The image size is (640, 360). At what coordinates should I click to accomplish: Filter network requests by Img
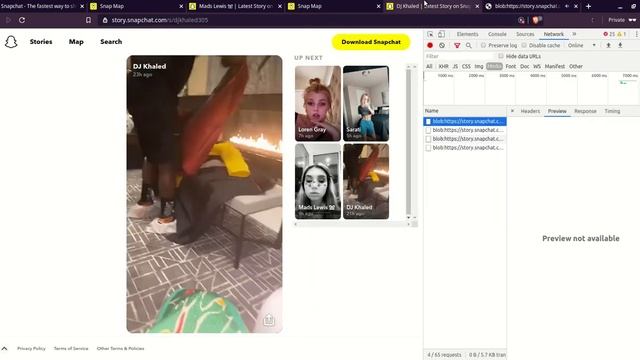coord(479,66)
